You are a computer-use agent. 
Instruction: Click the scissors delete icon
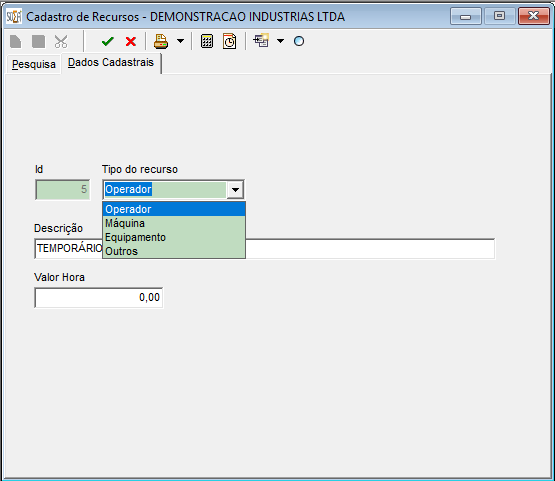(61, 41)
